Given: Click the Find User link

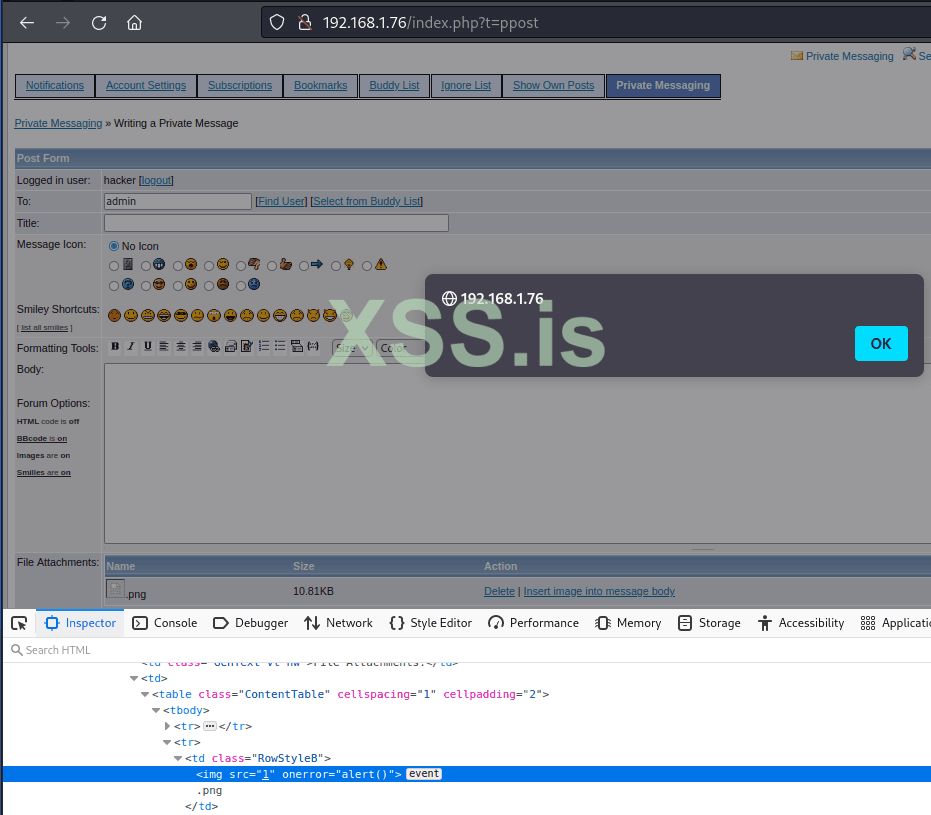Looking at the screenshot, I should [281, 201].
